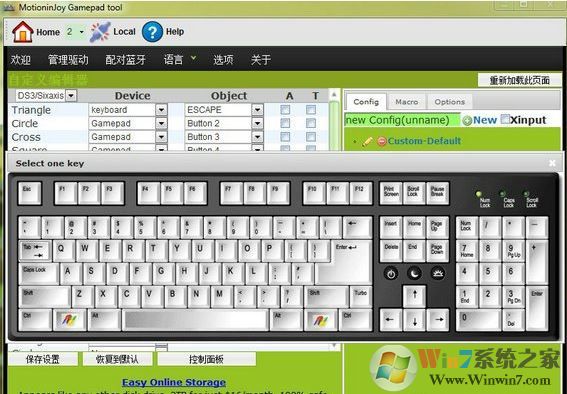
Task: Open the blue Help question mark icon
Action: pyautogui.click(x=152, y=32)
